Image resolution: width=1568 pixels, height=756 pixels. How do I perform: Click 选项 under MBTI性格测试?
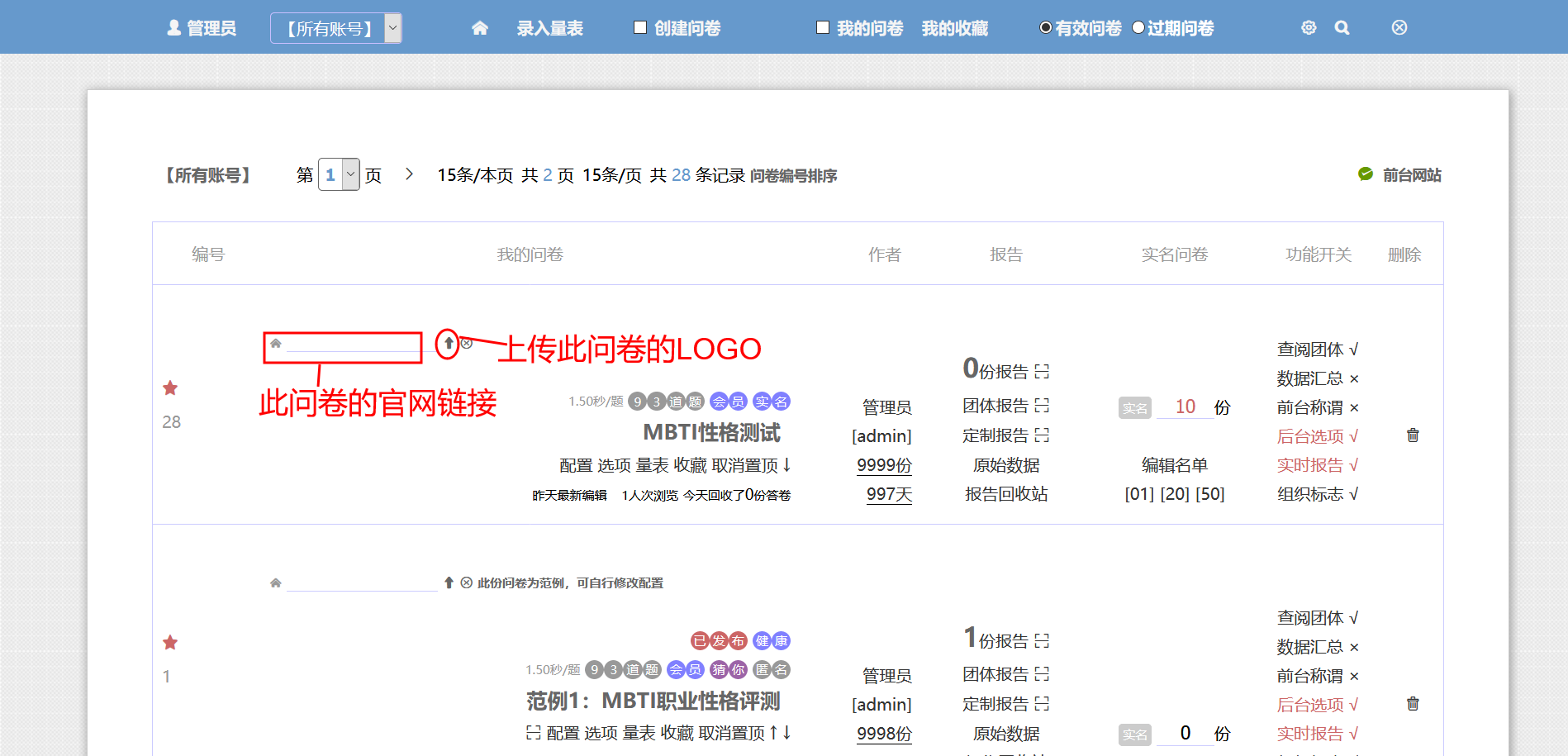point(614,465)
